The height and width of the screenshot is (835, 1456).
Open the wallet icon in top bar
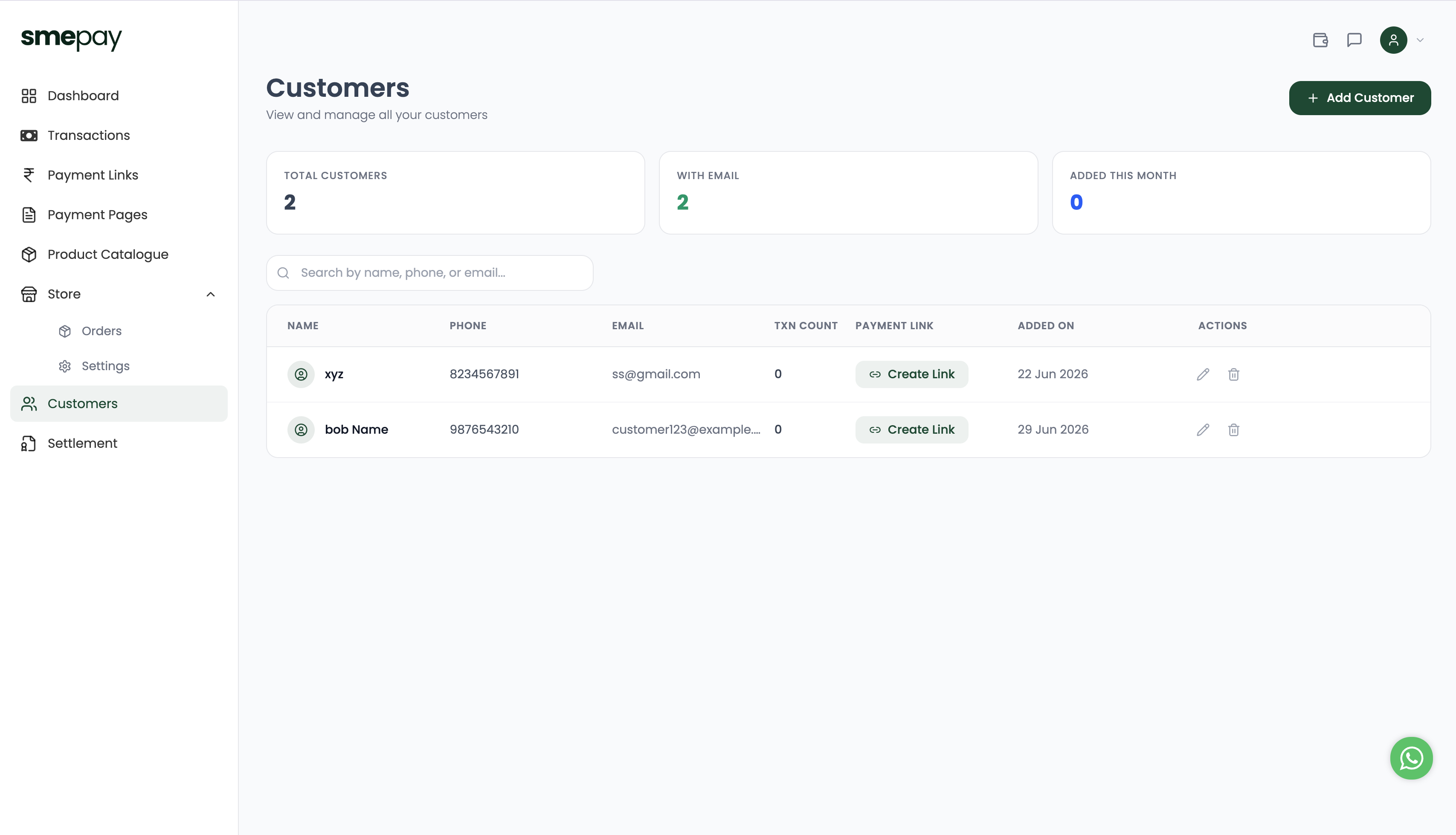pyautogui.click(x=1320, y=40)
